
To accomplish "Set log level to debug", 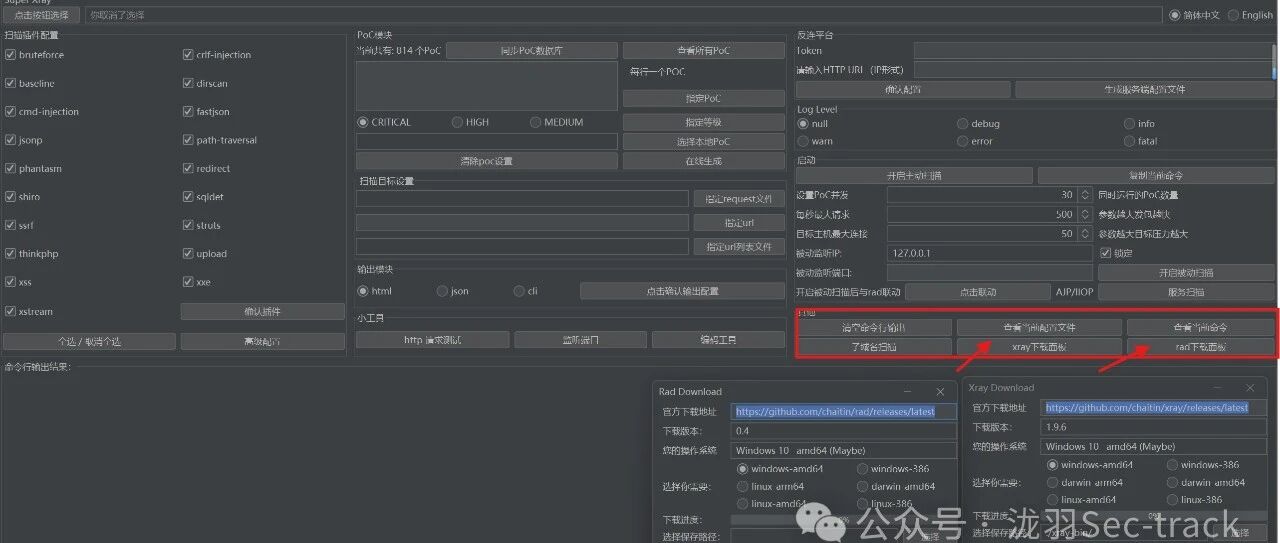I will (962, 124).
